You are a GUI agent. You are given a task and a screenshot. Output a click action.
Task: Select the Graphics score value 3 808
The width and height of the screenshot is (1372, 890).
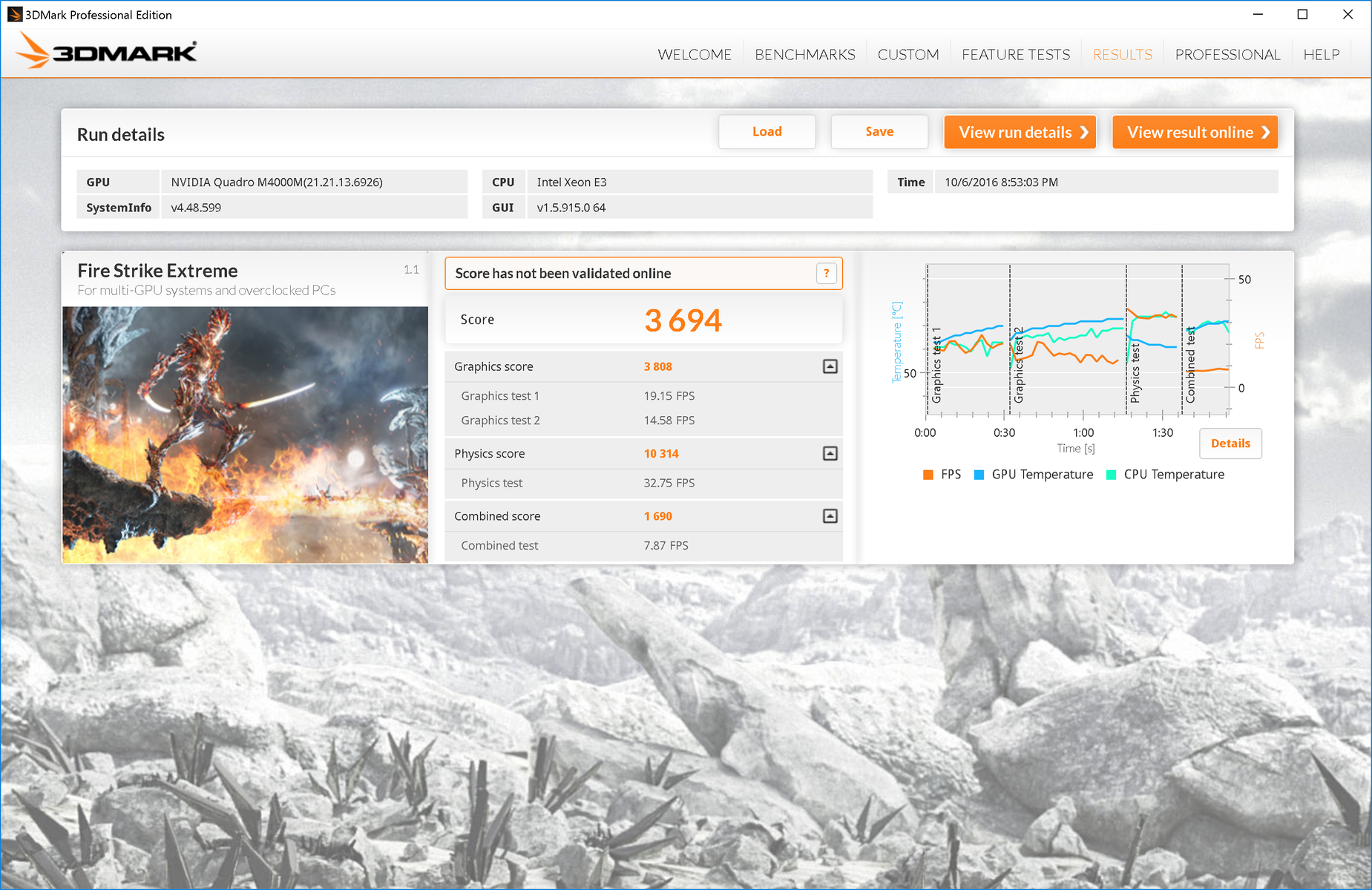(x=658, y=366)
